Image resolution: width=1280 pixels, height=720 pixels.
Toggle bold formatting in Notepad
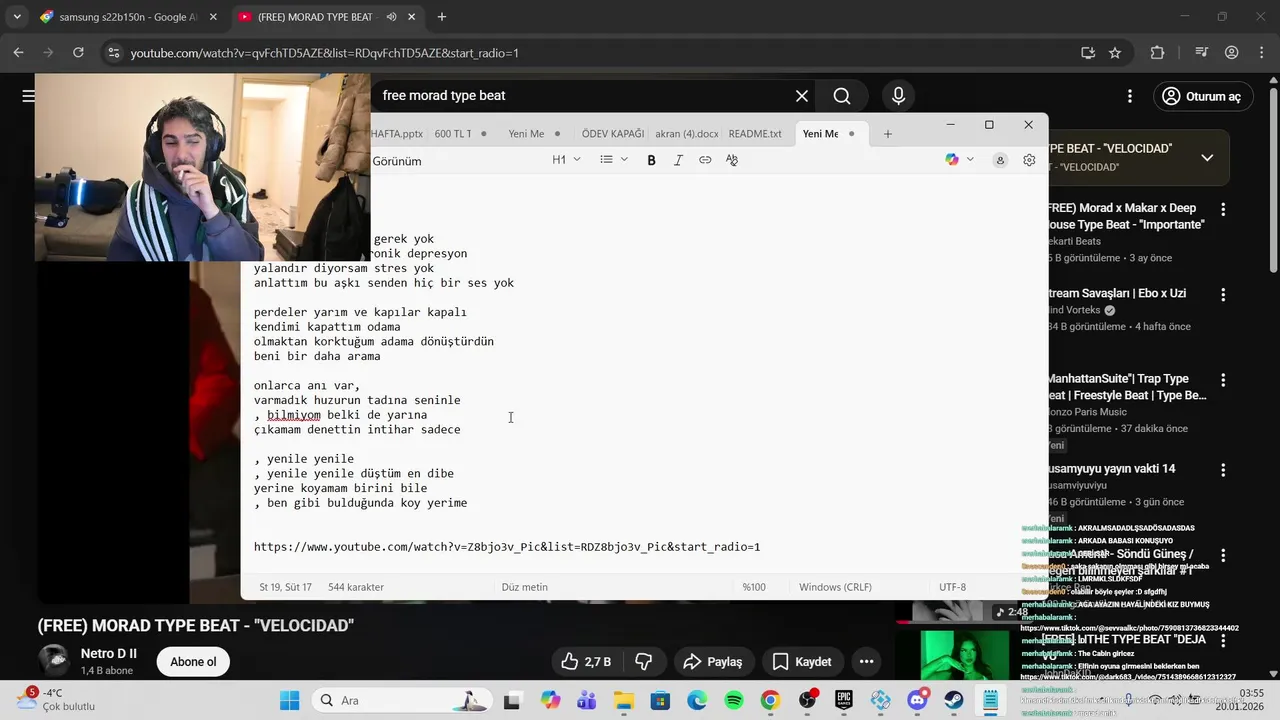pos(651,160)
